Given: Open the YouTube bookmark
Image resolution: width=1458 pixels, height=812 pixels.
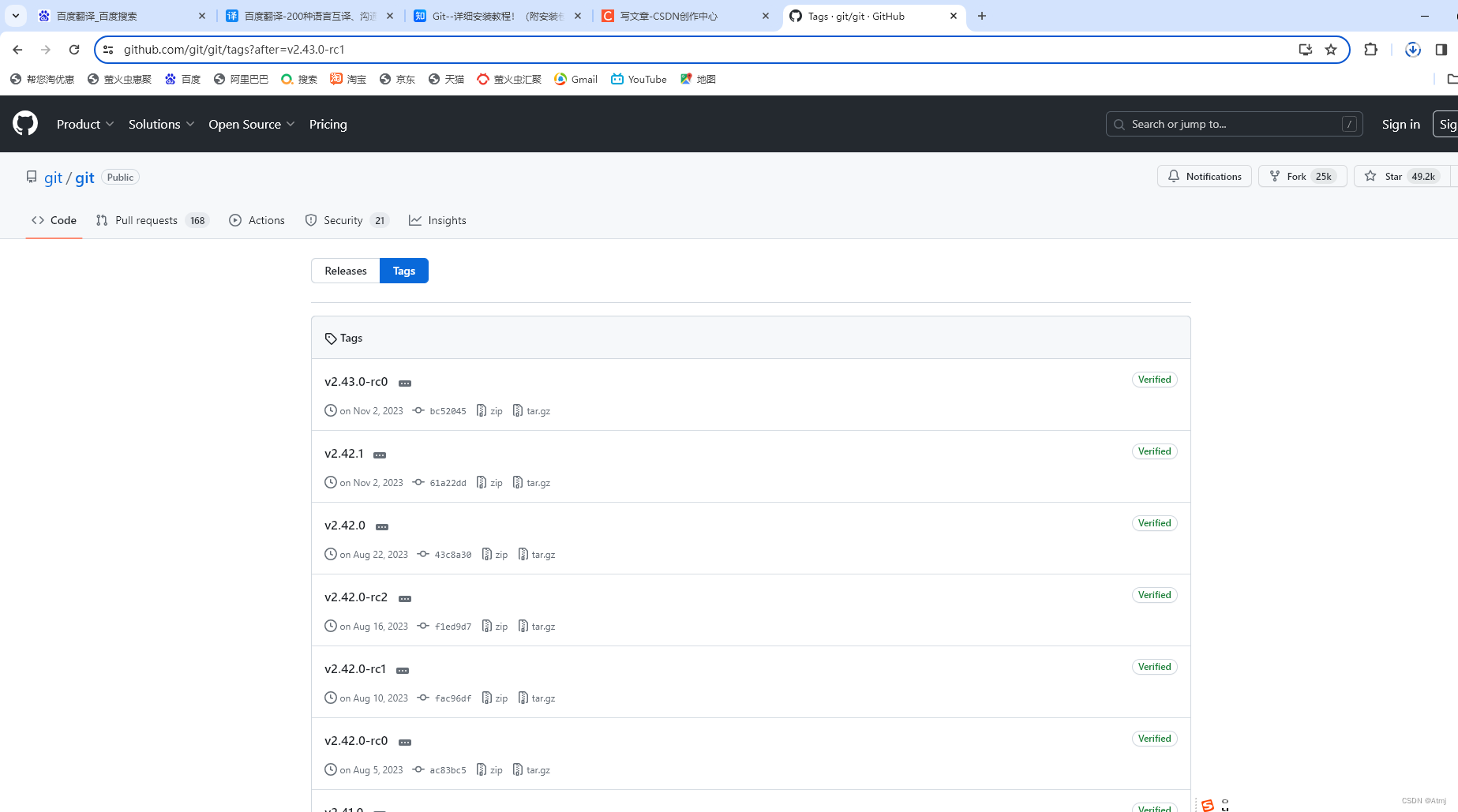Looking at the screenshot, I should click(639, 79).
